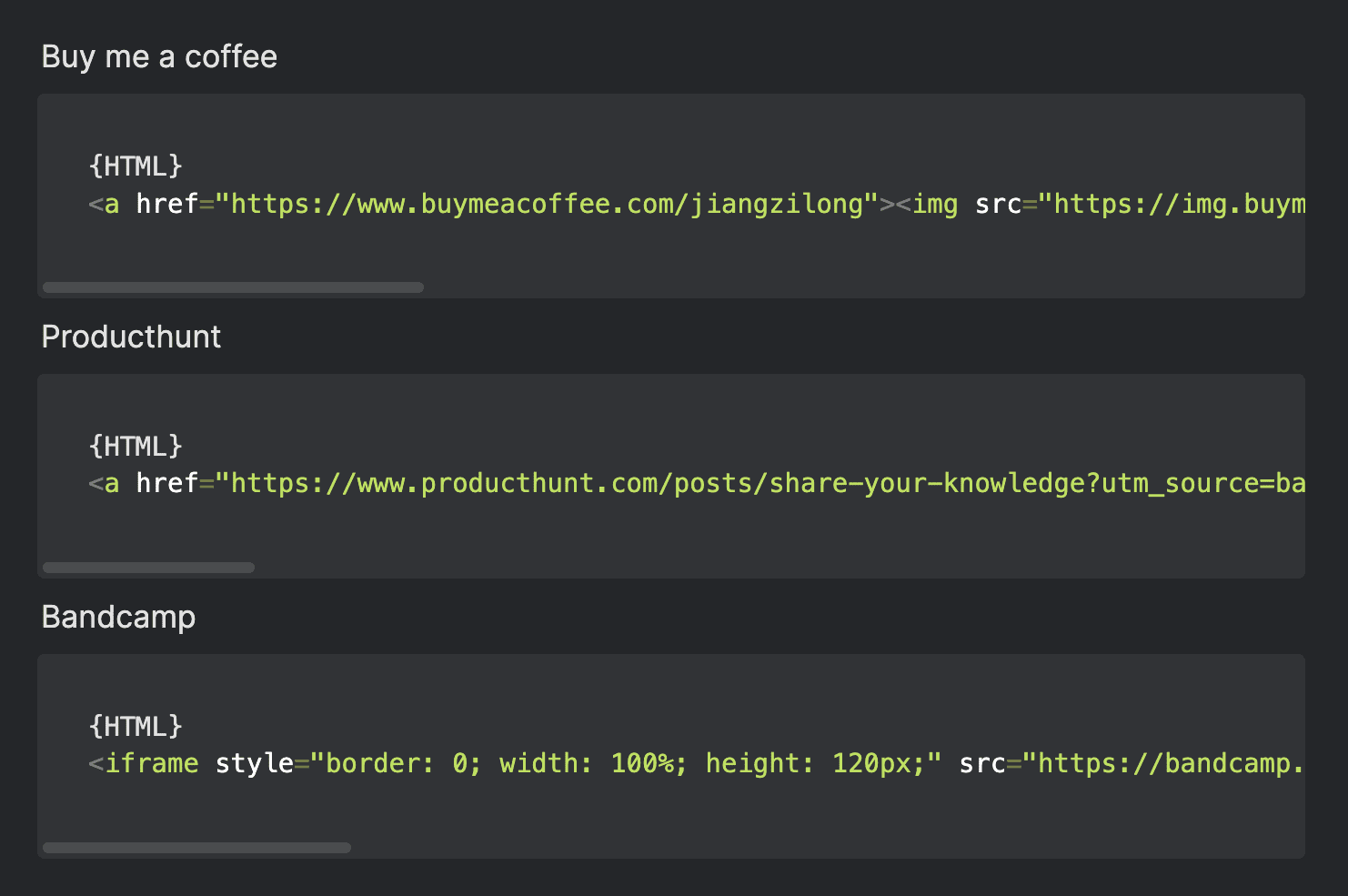The height and width of the screenshot is (896, 1348).
Task: Click the buymeacoffee.com/jiangzilong URL in the code
Action: pyautogui.click(x=546, y=205)
